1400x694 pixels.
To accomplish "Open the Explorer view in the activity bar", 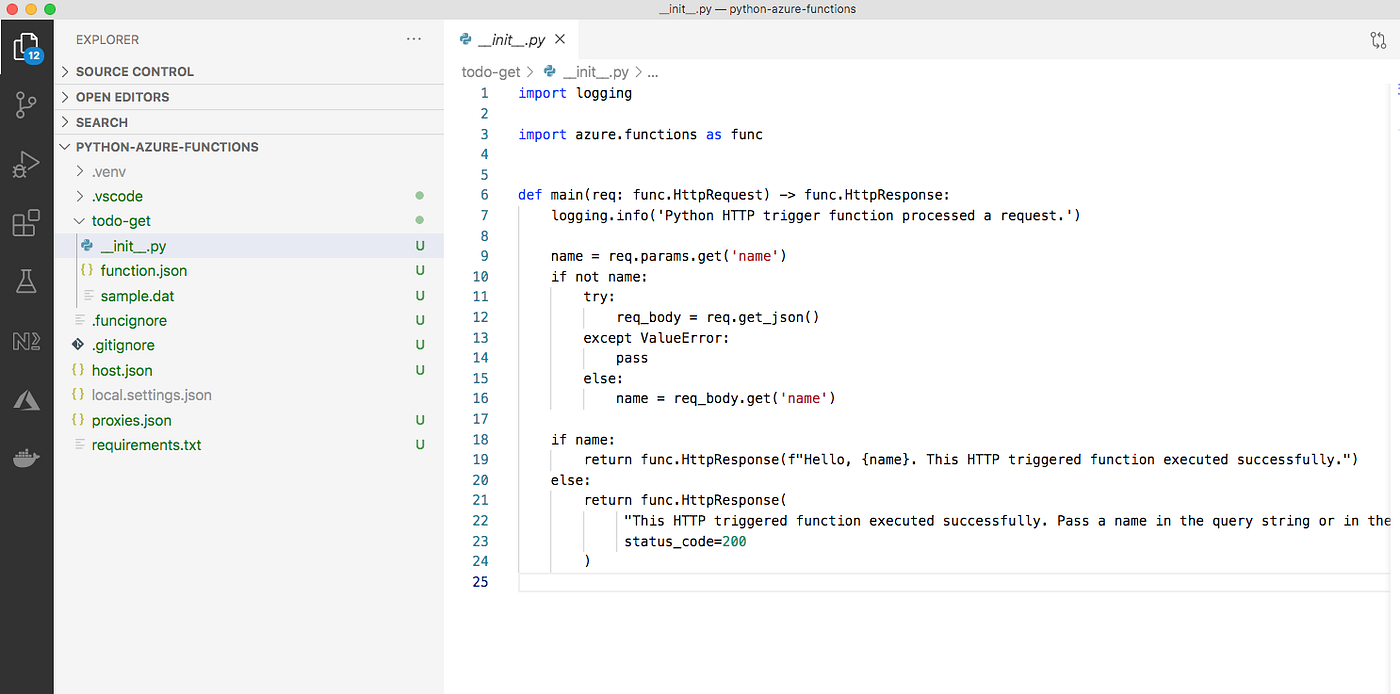I will pyautogui.click(x=26, y=46).
